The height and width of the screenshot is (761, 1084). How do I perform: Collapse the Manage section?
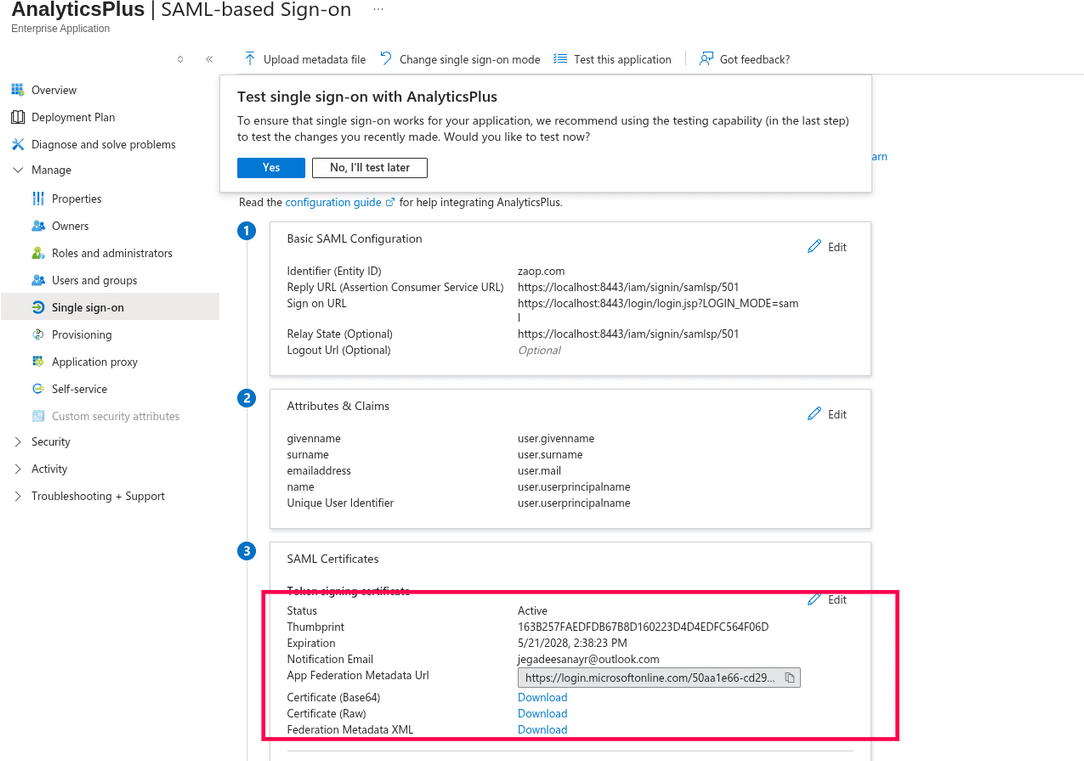[x=18, y=170]
